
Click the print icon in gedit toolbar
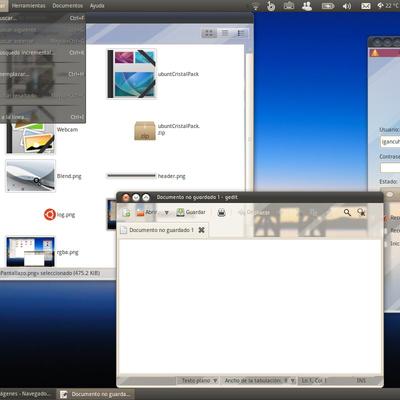pyautogui.click(x=221, y=213)
